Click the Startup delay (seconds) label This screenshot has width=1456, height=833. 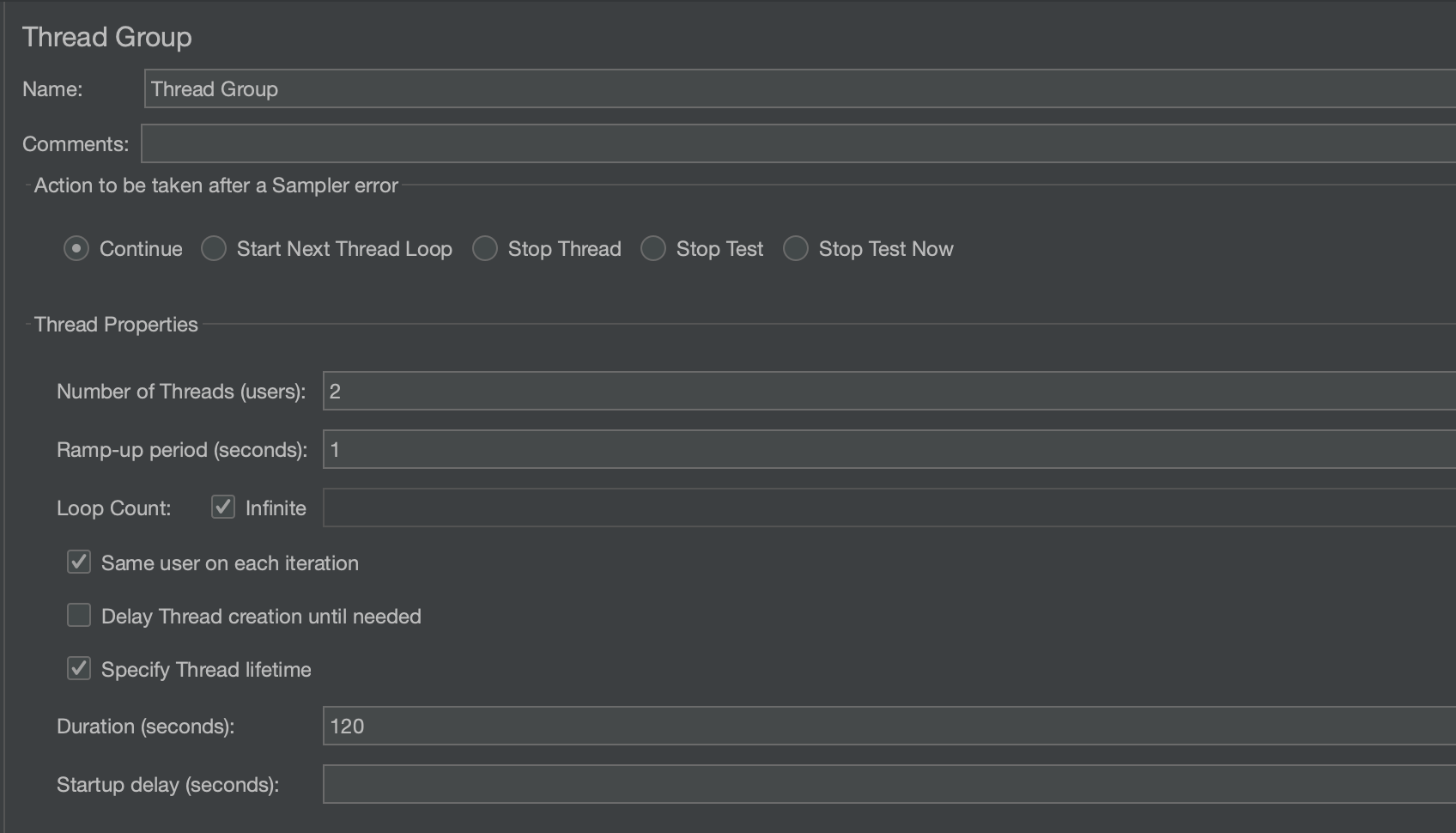coord(168,785)
